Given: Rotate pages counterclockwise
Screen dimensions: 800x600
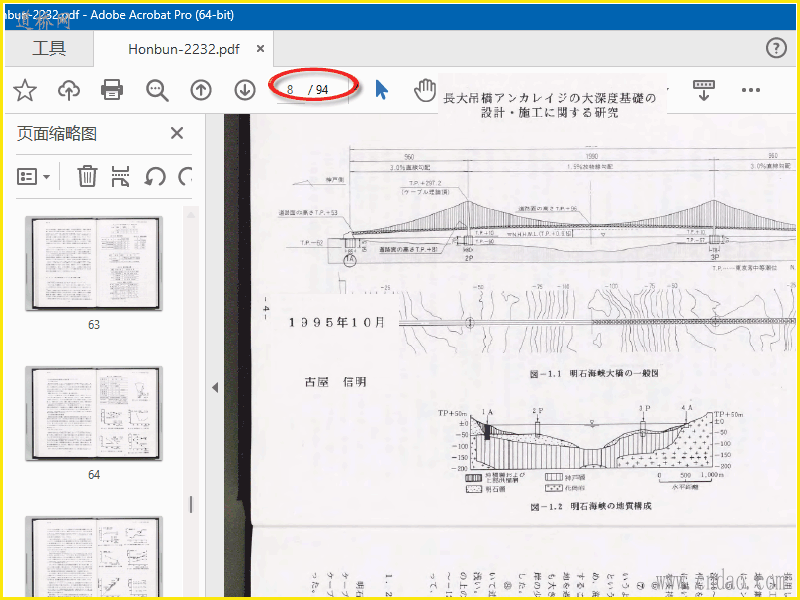Looking at the screenshot, I should 155,177.
